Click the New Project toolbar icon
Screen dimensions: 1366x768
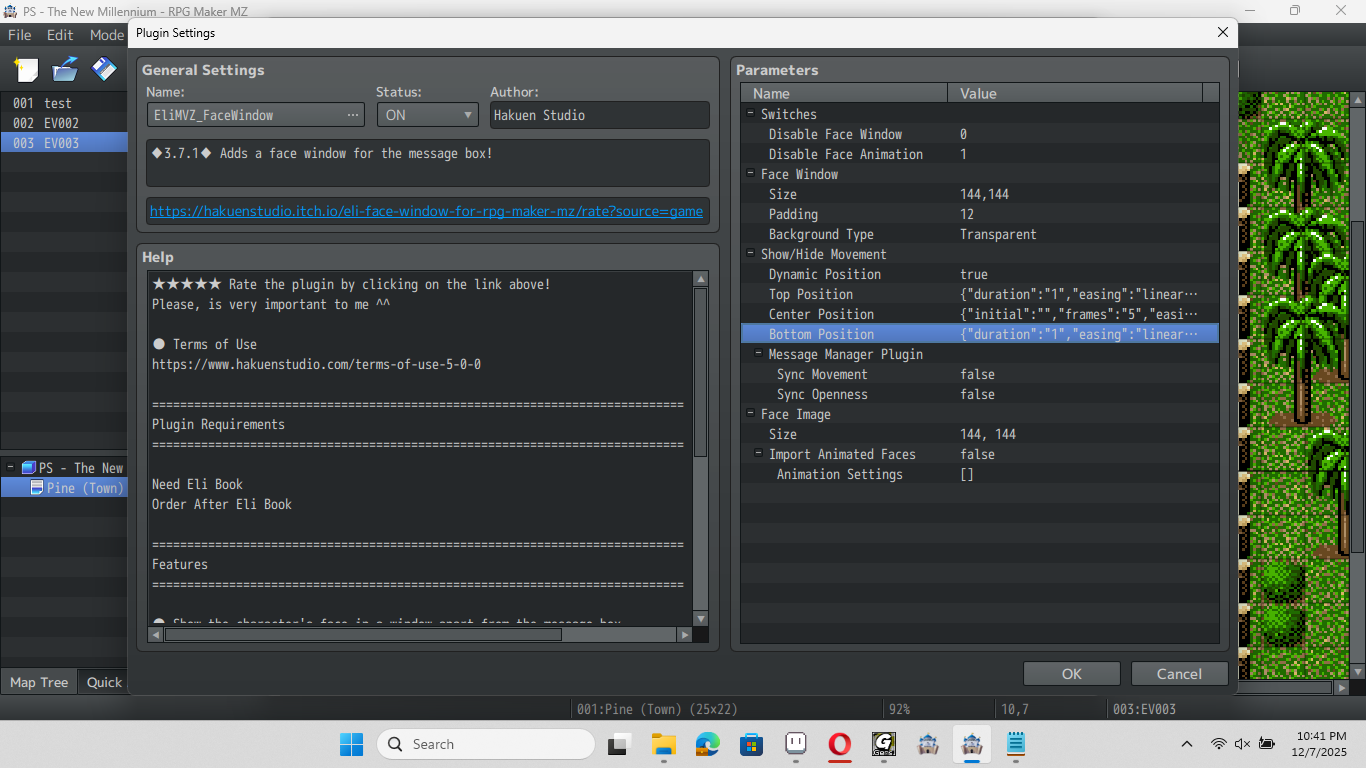point(26,70)
